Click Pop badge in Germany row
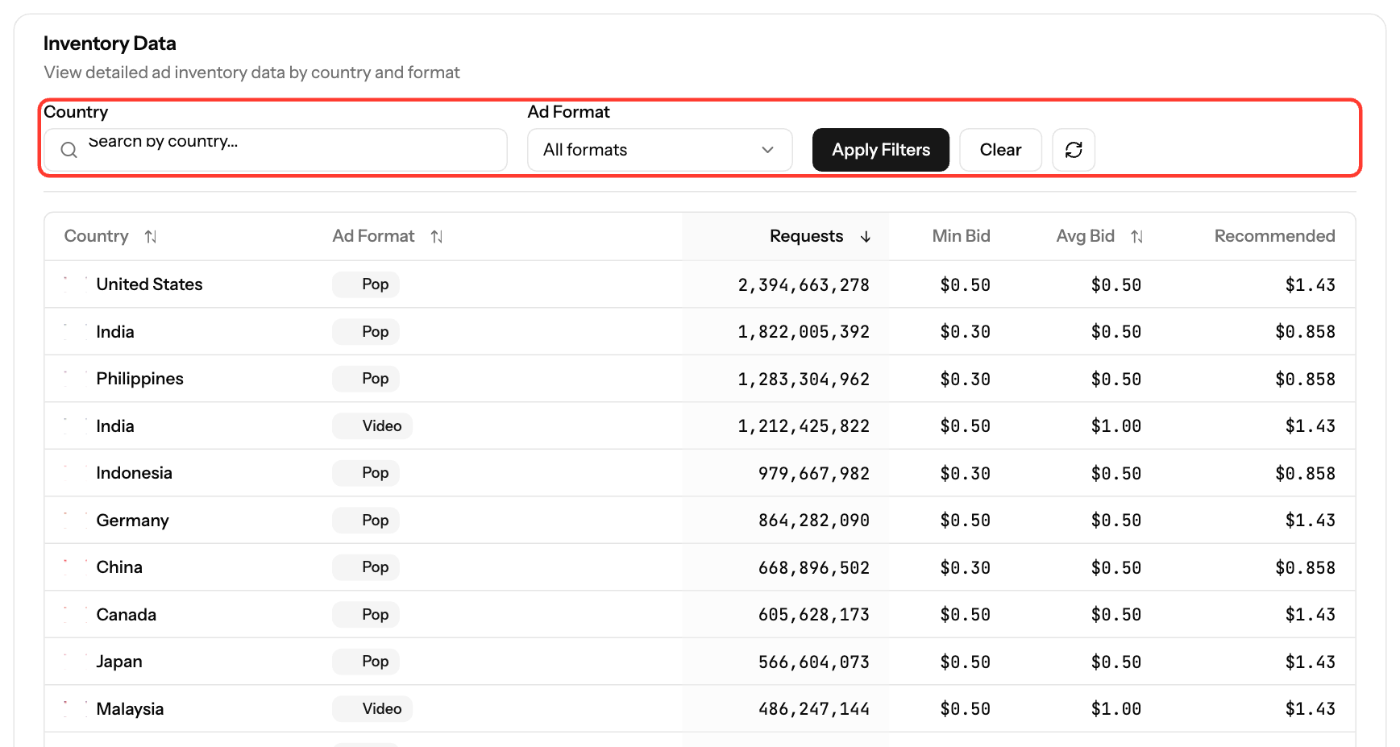The image size is (1400, 747). 366,520
